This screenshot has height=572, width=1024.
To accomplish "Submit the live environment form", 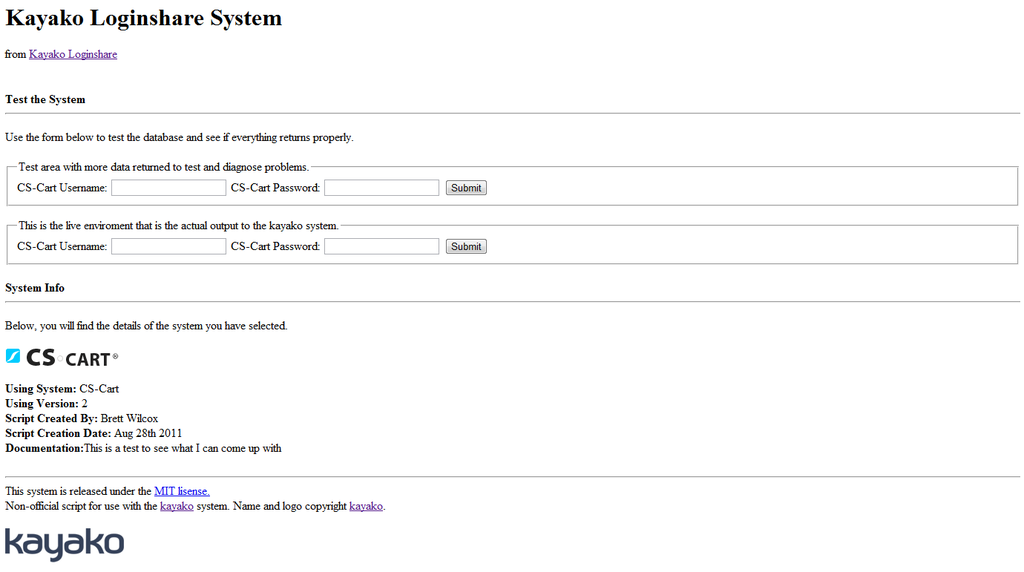I will coord(466,247).
